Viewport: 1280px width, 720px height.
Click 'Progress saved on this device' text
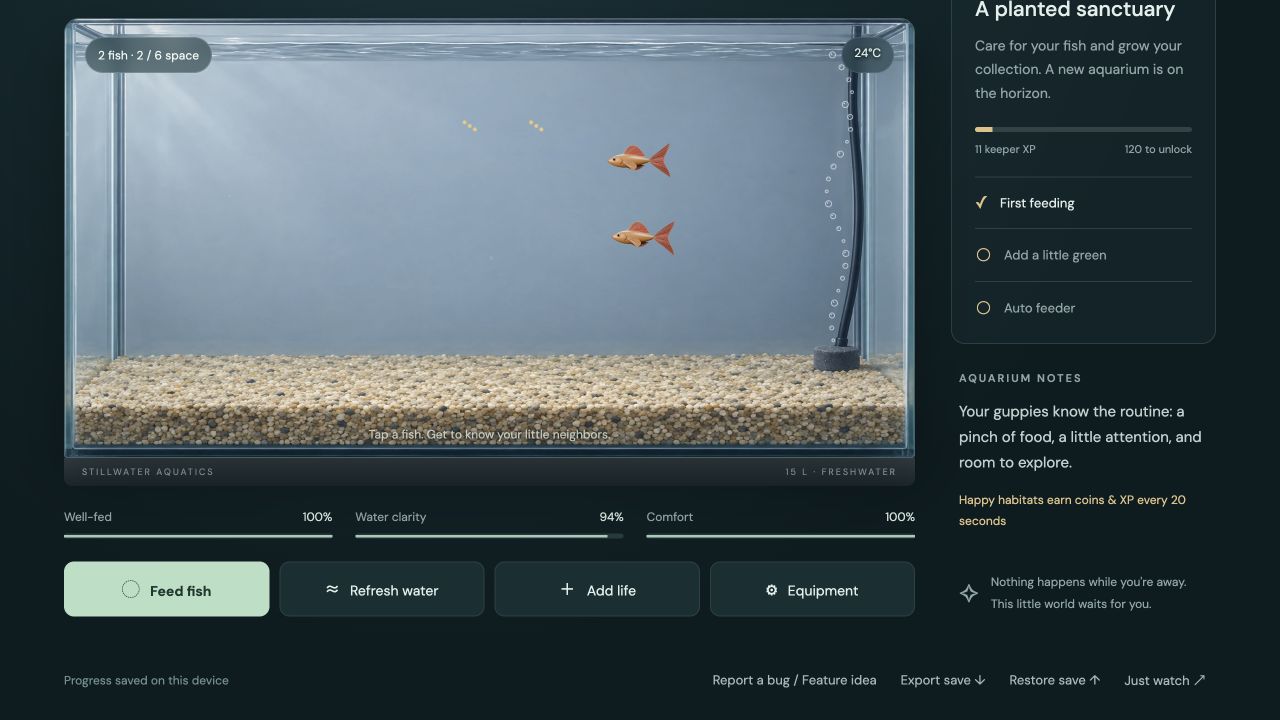tap(146, 680)
